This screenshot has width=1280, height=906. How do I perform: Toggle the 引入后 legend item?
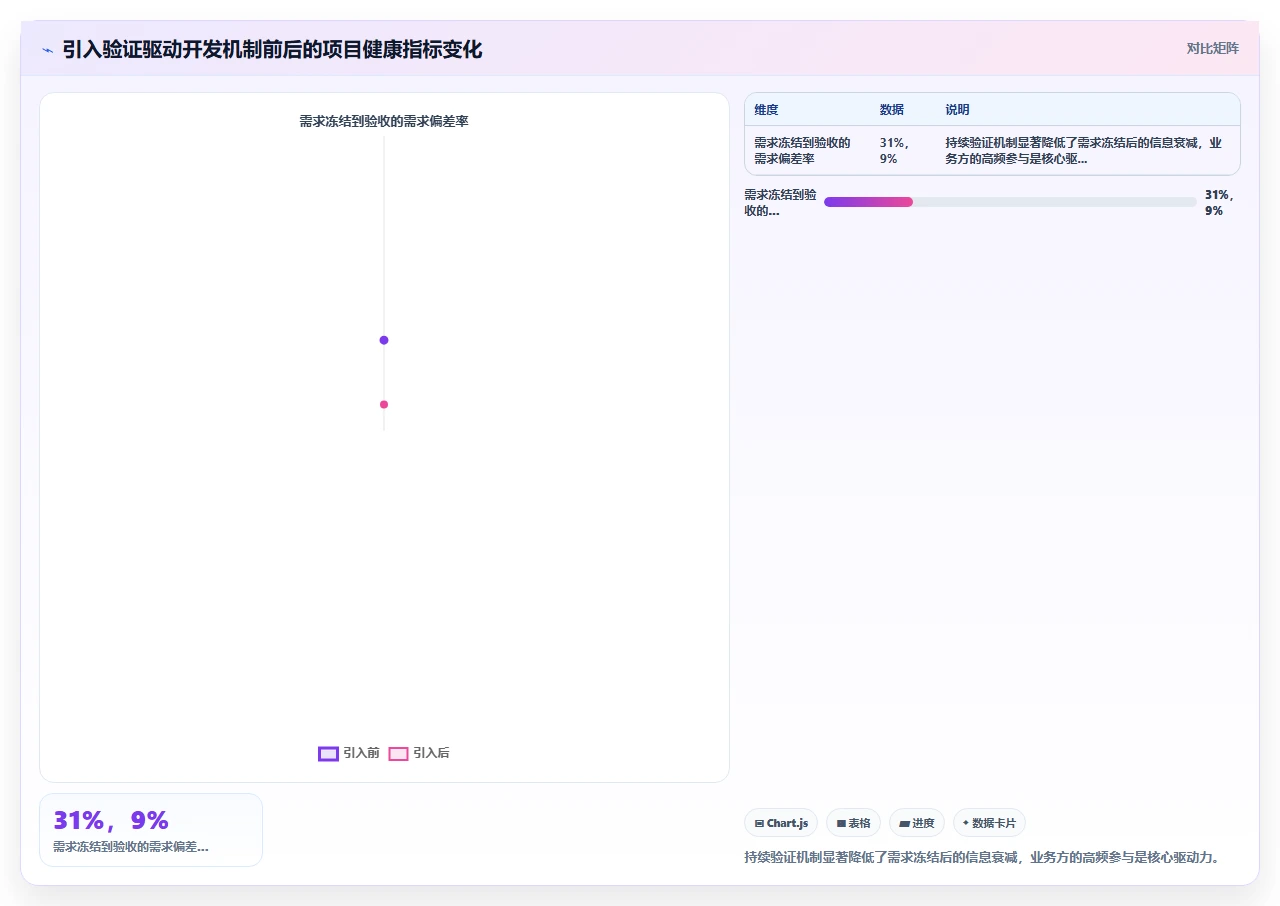pyautogui.click(x=419, y=753)
